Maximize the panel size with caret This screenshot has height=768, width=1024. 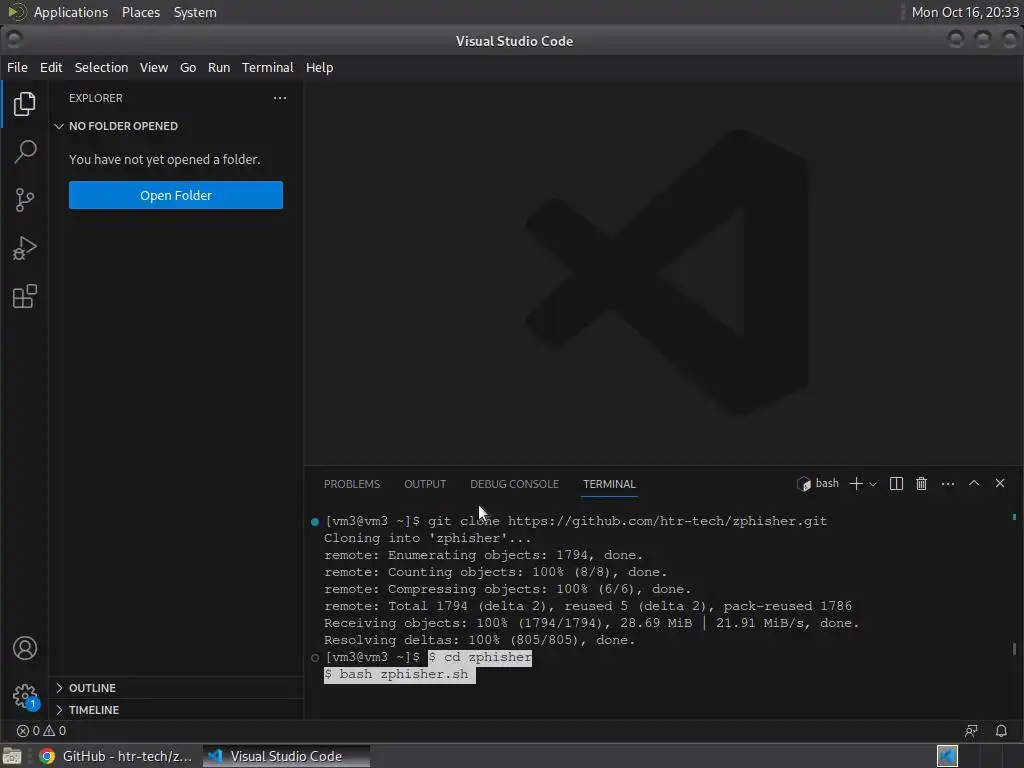[974, 483]
